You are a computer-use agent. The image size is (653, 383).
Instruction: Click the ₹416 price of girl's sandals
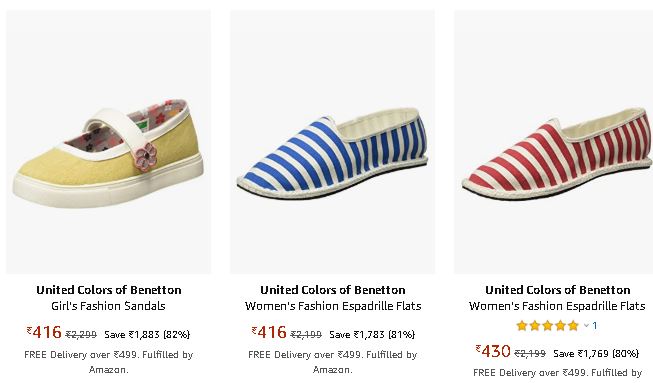point(44,332)
